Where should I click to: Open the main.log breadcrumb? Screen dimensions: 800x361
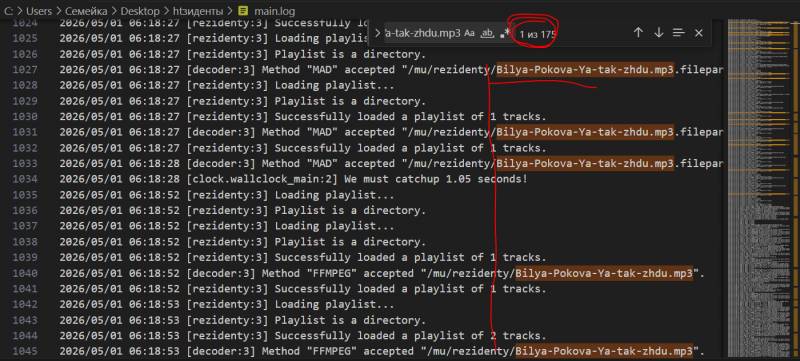pos(274,10)
